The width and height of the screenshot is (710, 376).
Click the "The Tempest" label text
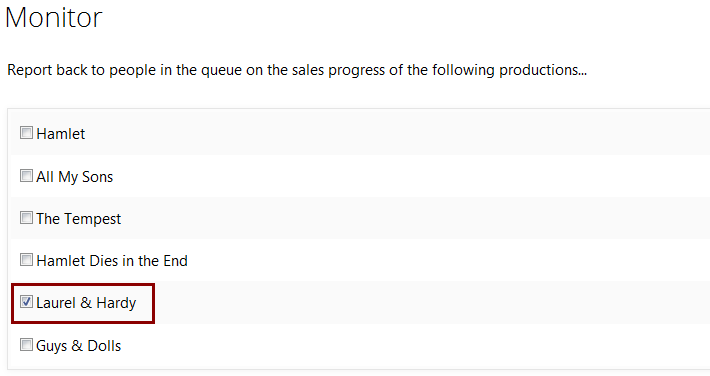pos(79,219)
